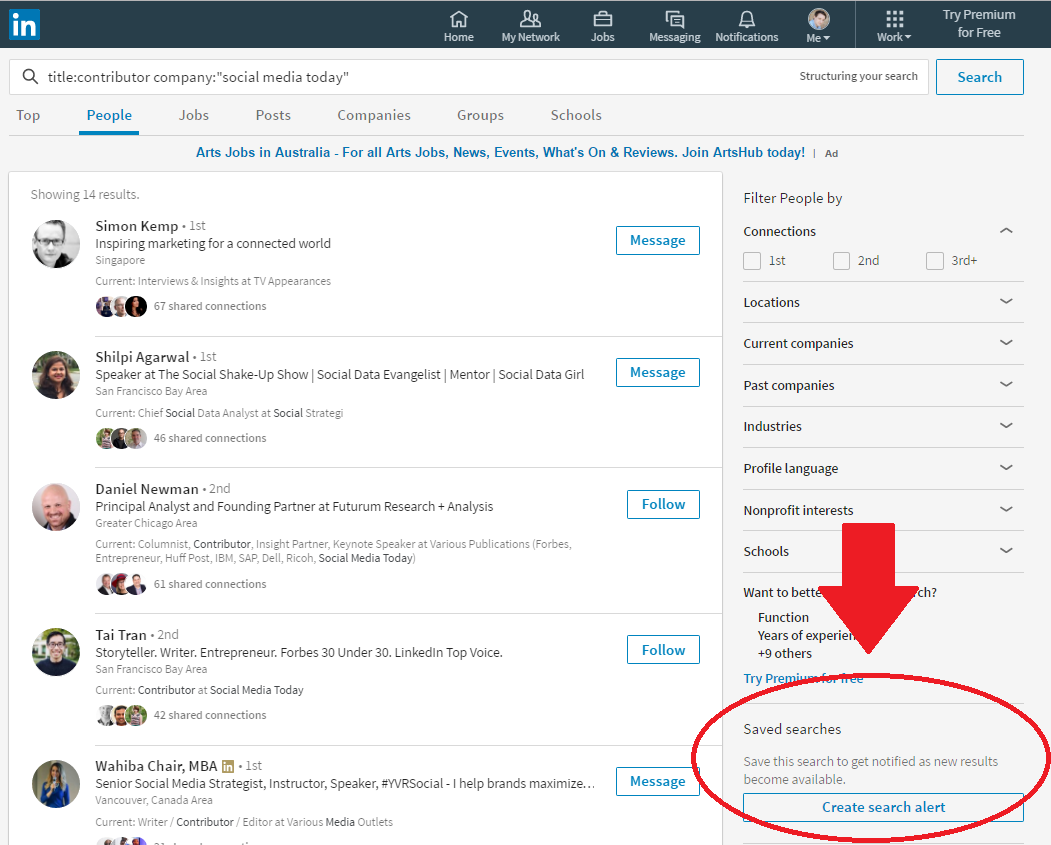This screenshot has height=845, width=1051.
Task: Message Shilpi Agarwal
Action: click(x=658, y=373)
